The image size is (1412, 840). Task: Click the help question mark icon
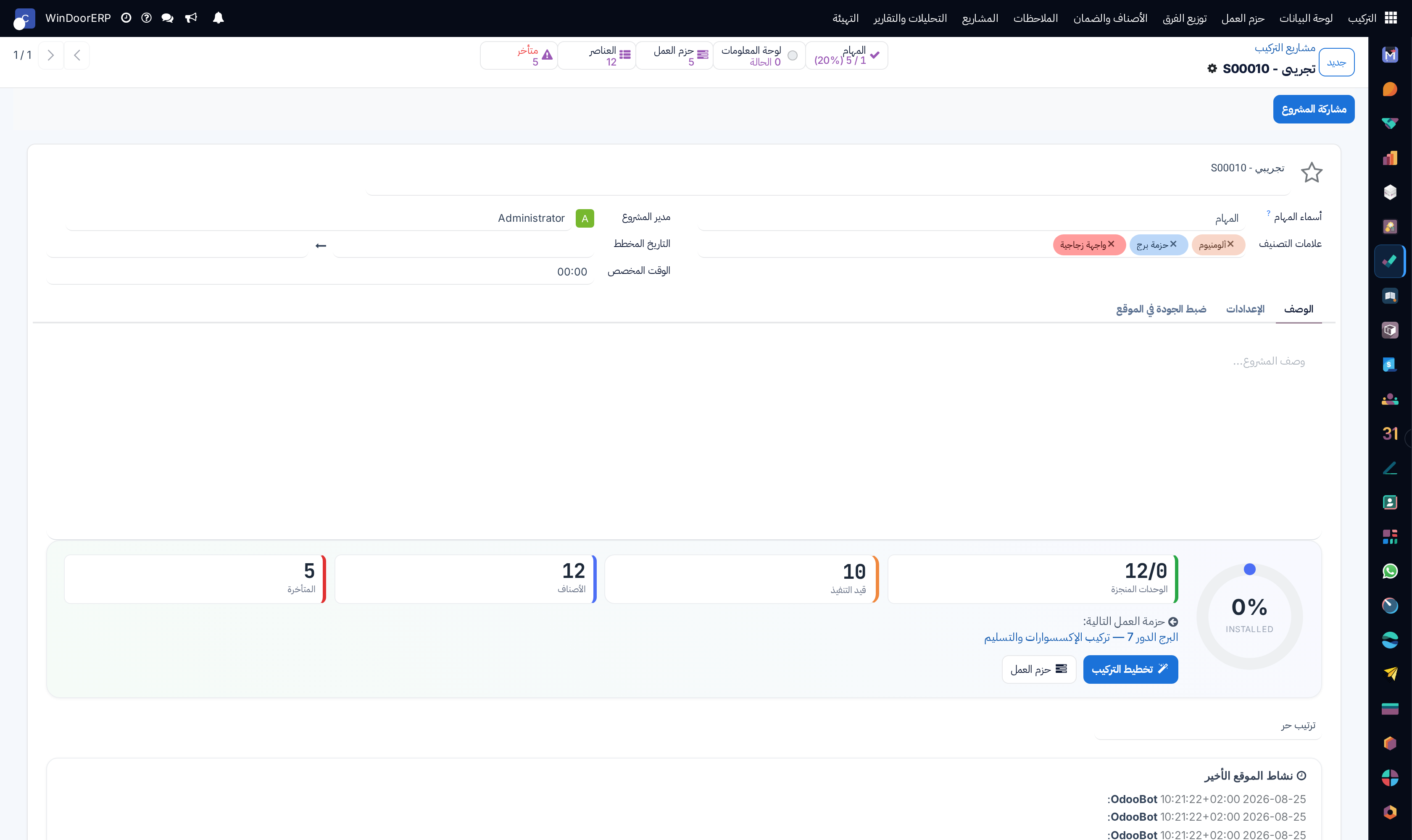coord(146,18)
